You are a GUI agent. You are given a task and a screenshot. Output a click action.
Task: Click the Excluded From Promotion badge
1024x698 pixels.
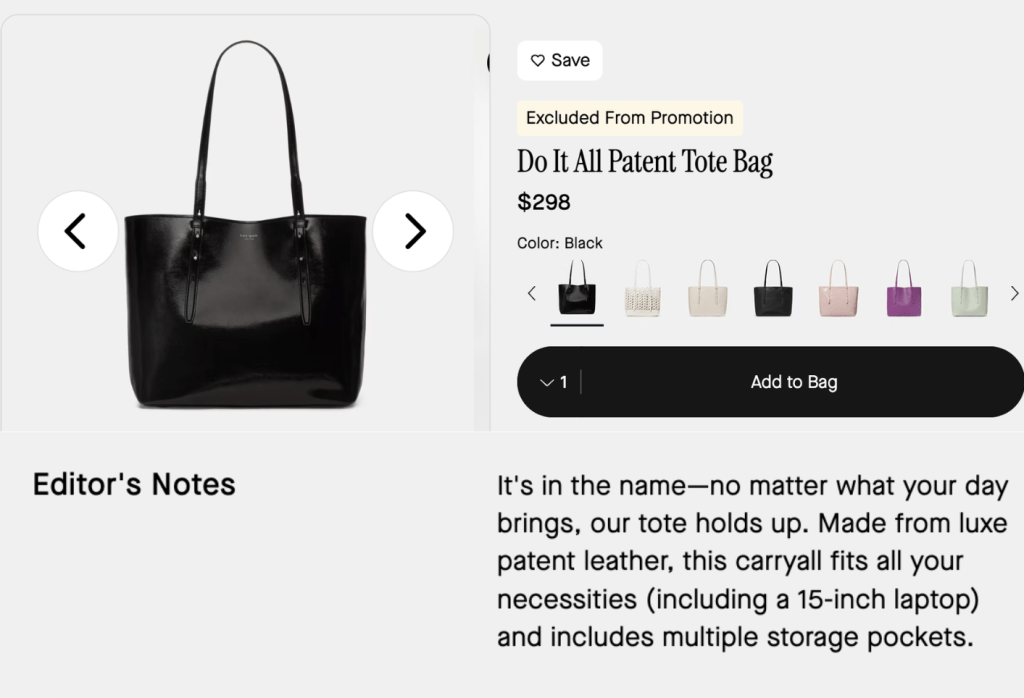(x=629, y=118)
